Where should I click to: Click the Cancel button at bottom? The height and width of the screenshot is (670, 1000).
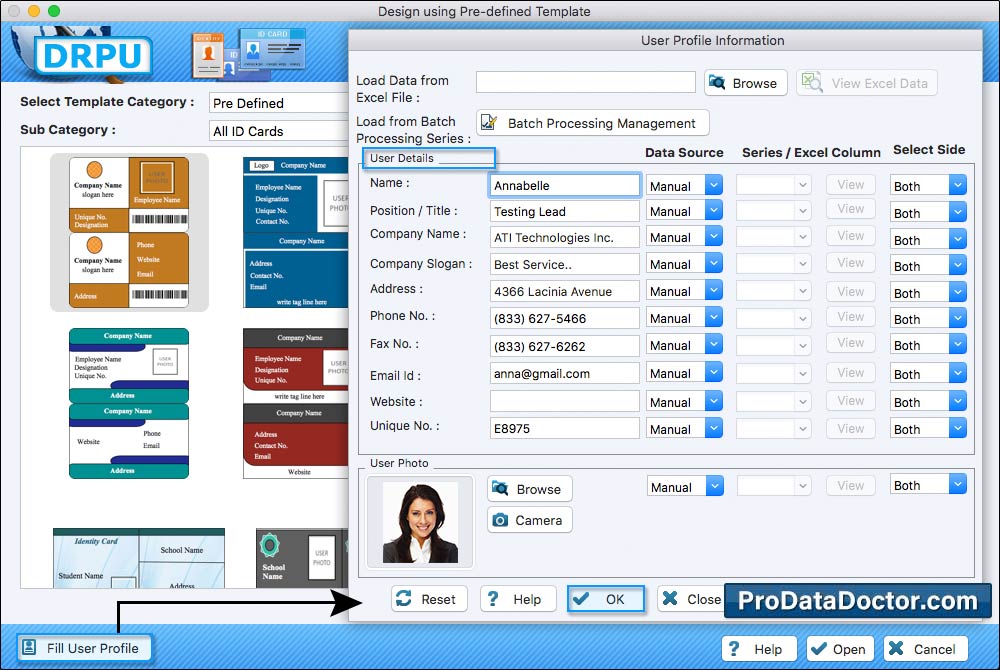point(925,649)
